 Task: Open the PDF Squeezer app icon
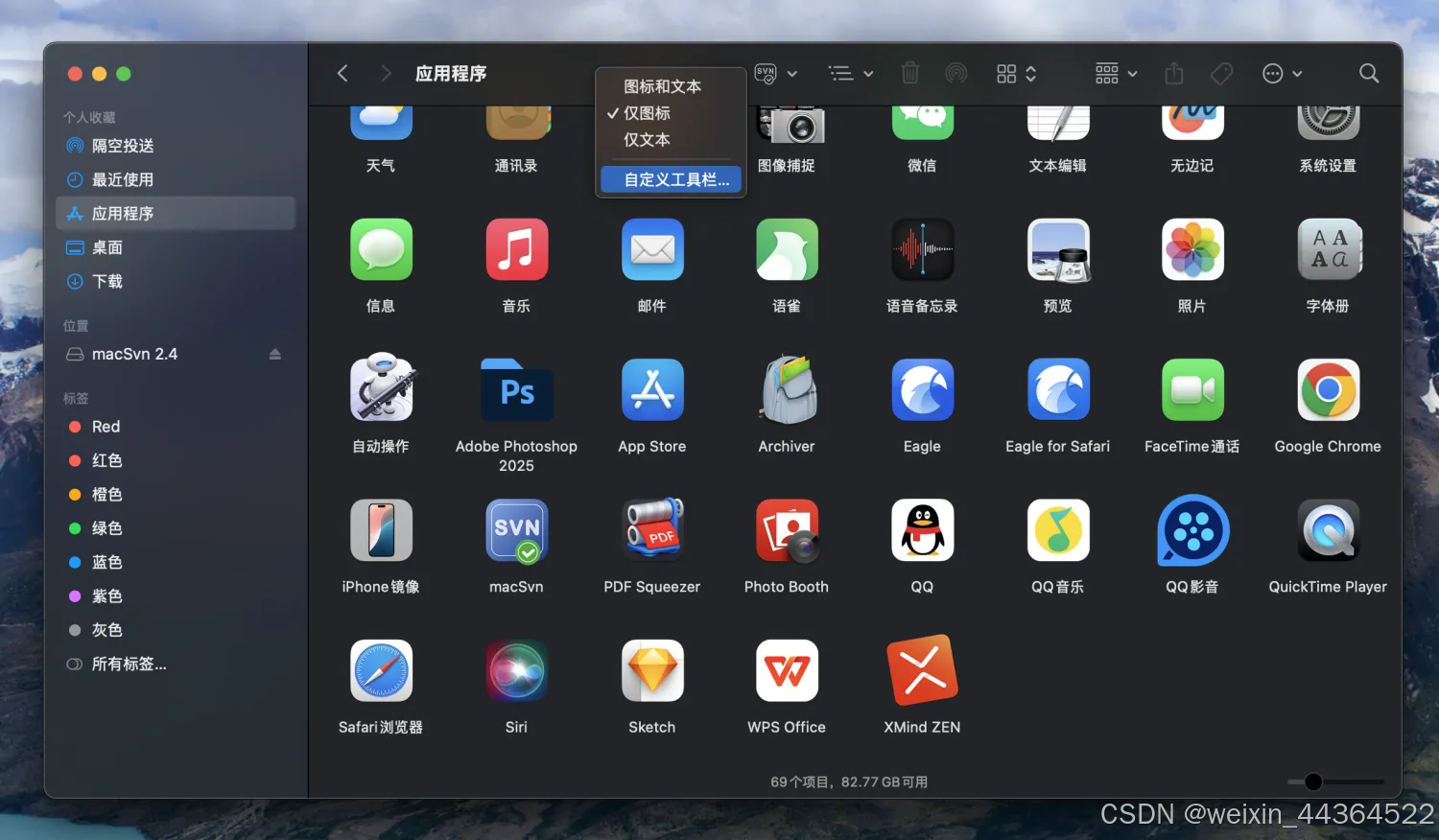coord(652,530)
